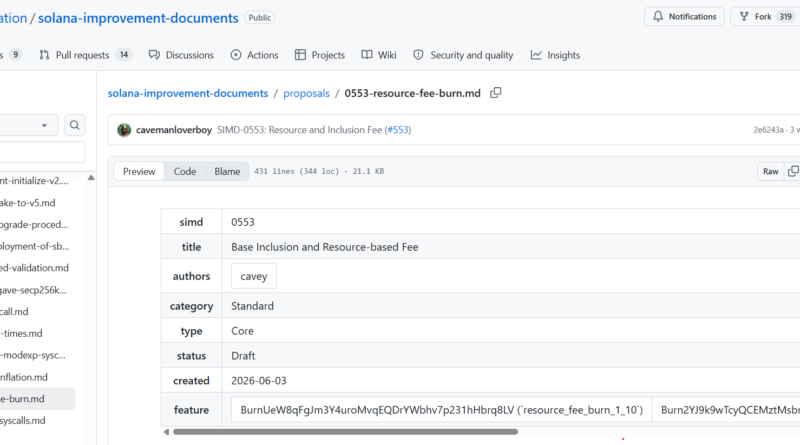Focus the go-to-file input field
800x445 pixels.
pyautogui.click(x=42, y=153)
